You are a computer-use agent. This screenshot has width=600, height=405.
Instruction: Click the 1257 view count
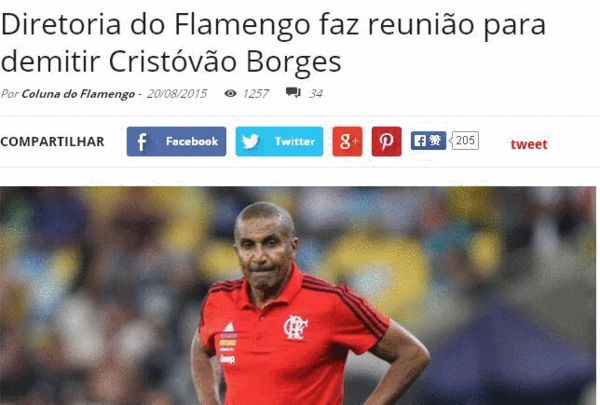click(x=256, y=94)
